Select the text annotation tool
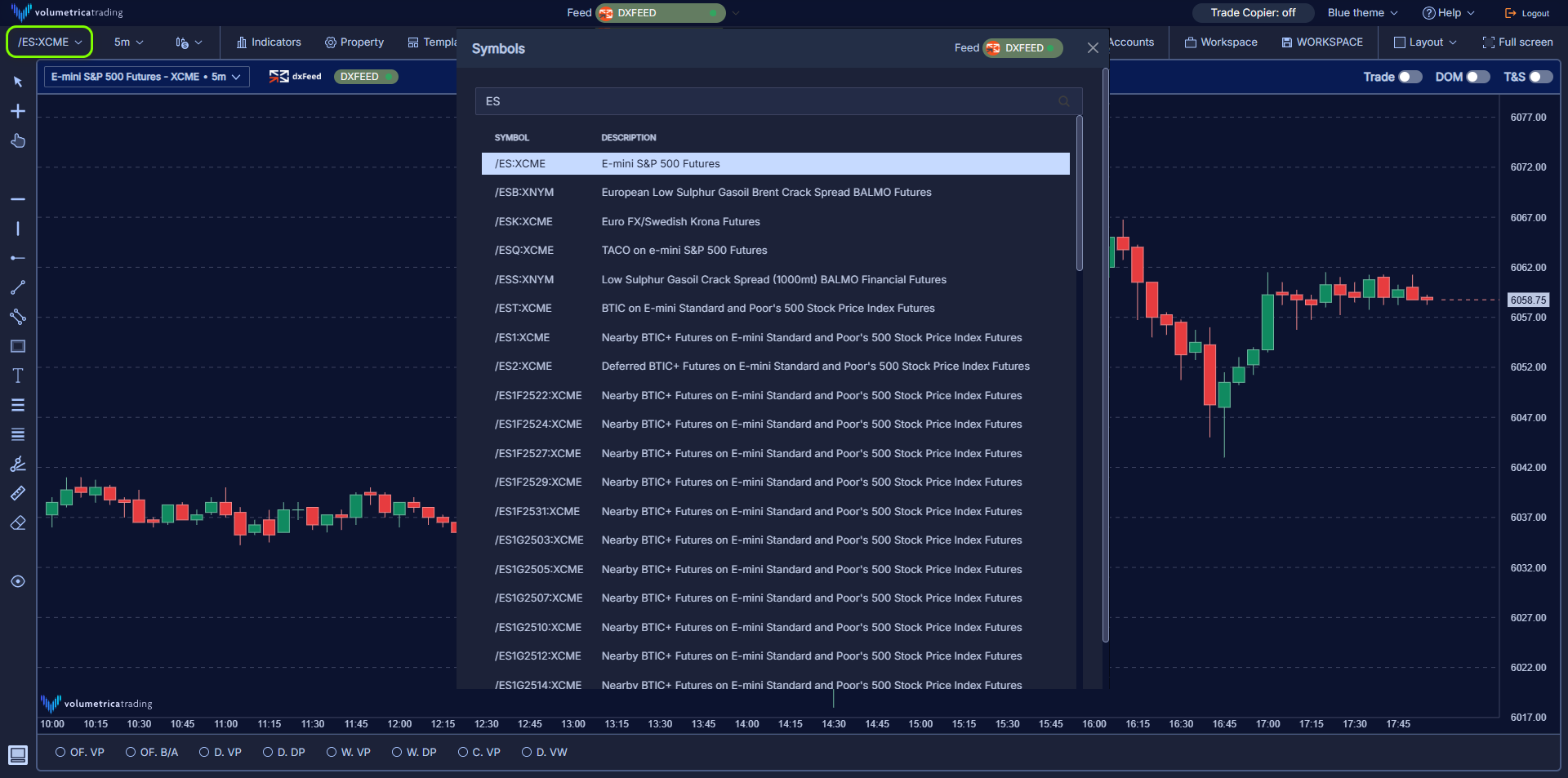This screenshot has width=1568, height=778. [18, 376]
